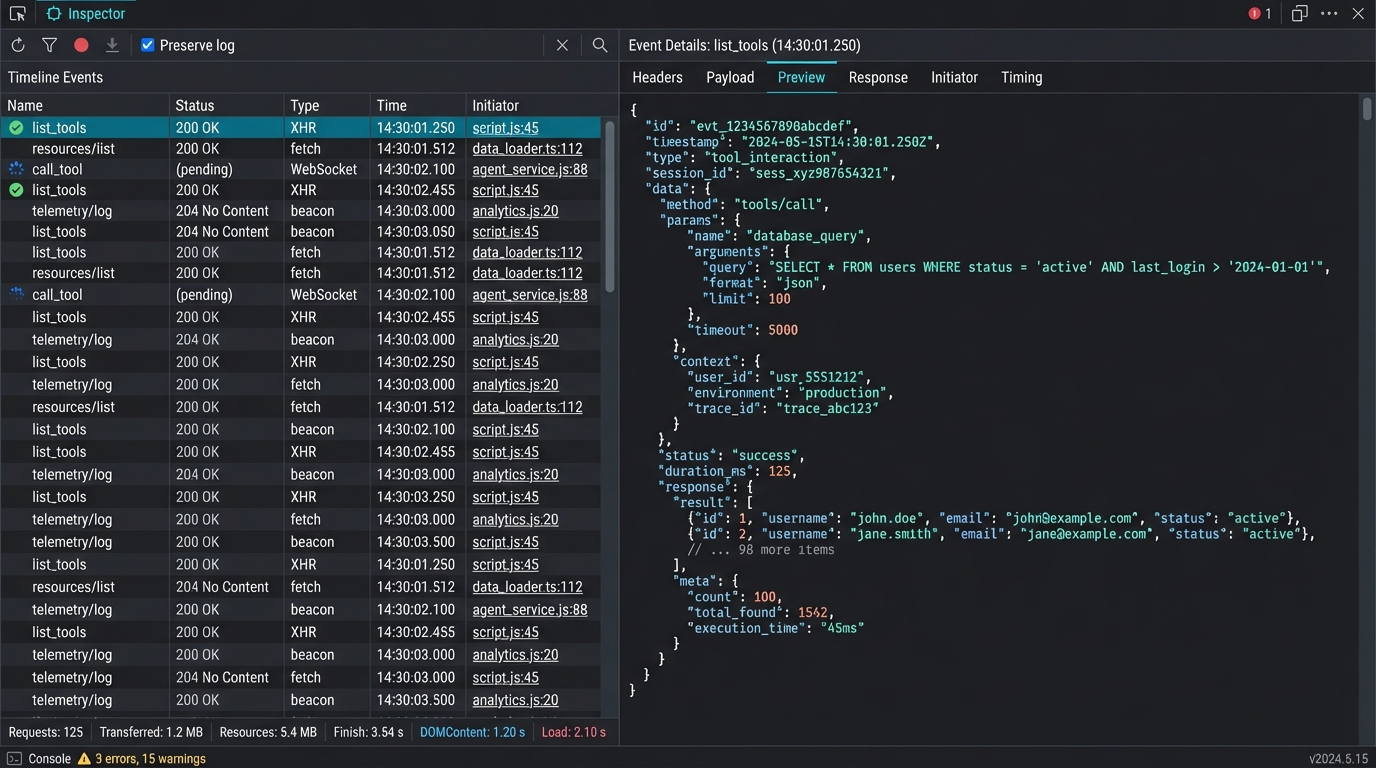The height and width of the screenshot is (768, 1376).
Task: Refresh the timeline events list
Action: click(17, 45)
